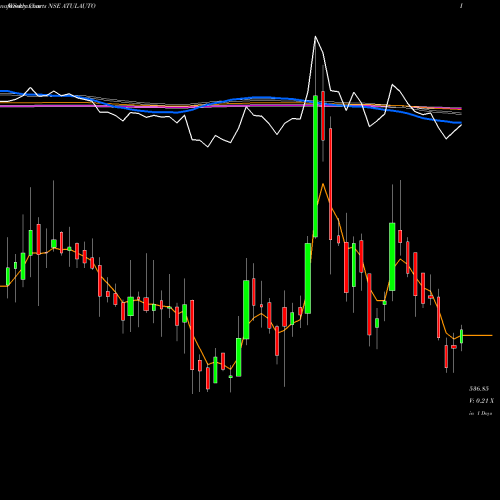Click the volume label V: 0.21 X

(481, 401)
